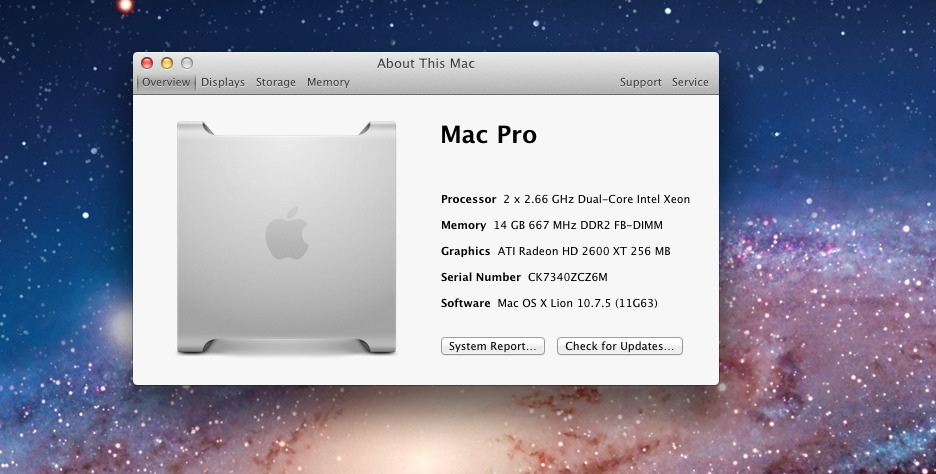This screenshot has width=936, height=474.
Task: Click the Support link
Action: click(x=641, y=82)
